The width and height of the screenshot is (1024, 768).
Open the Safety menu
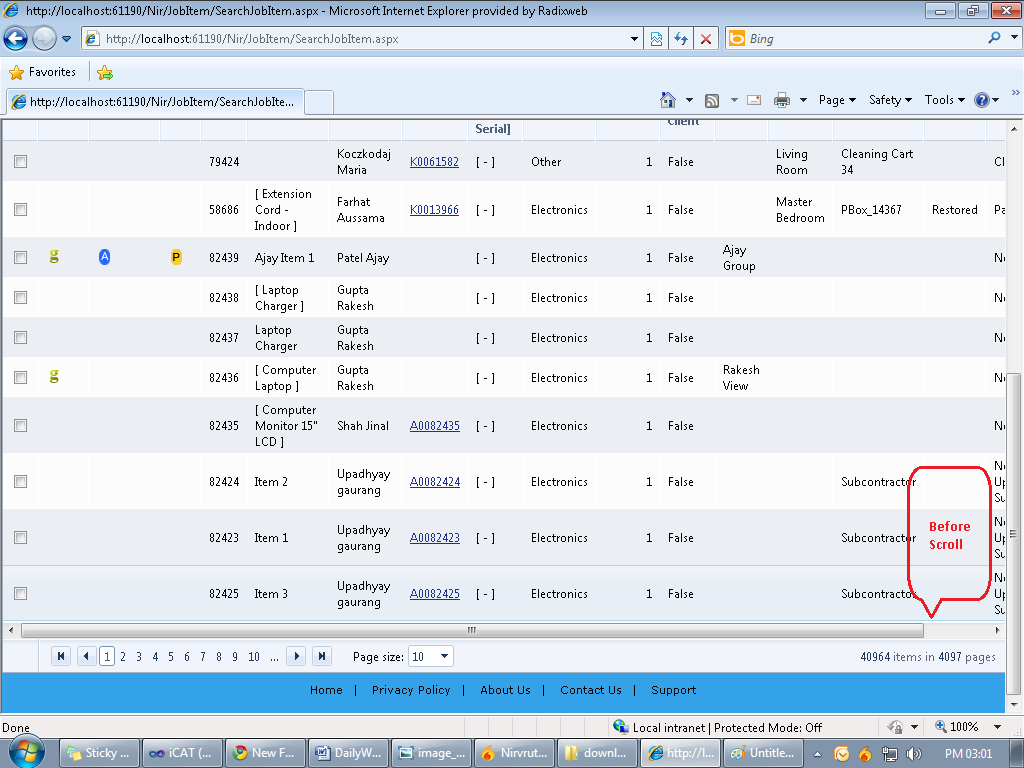[x=890, y=100]
